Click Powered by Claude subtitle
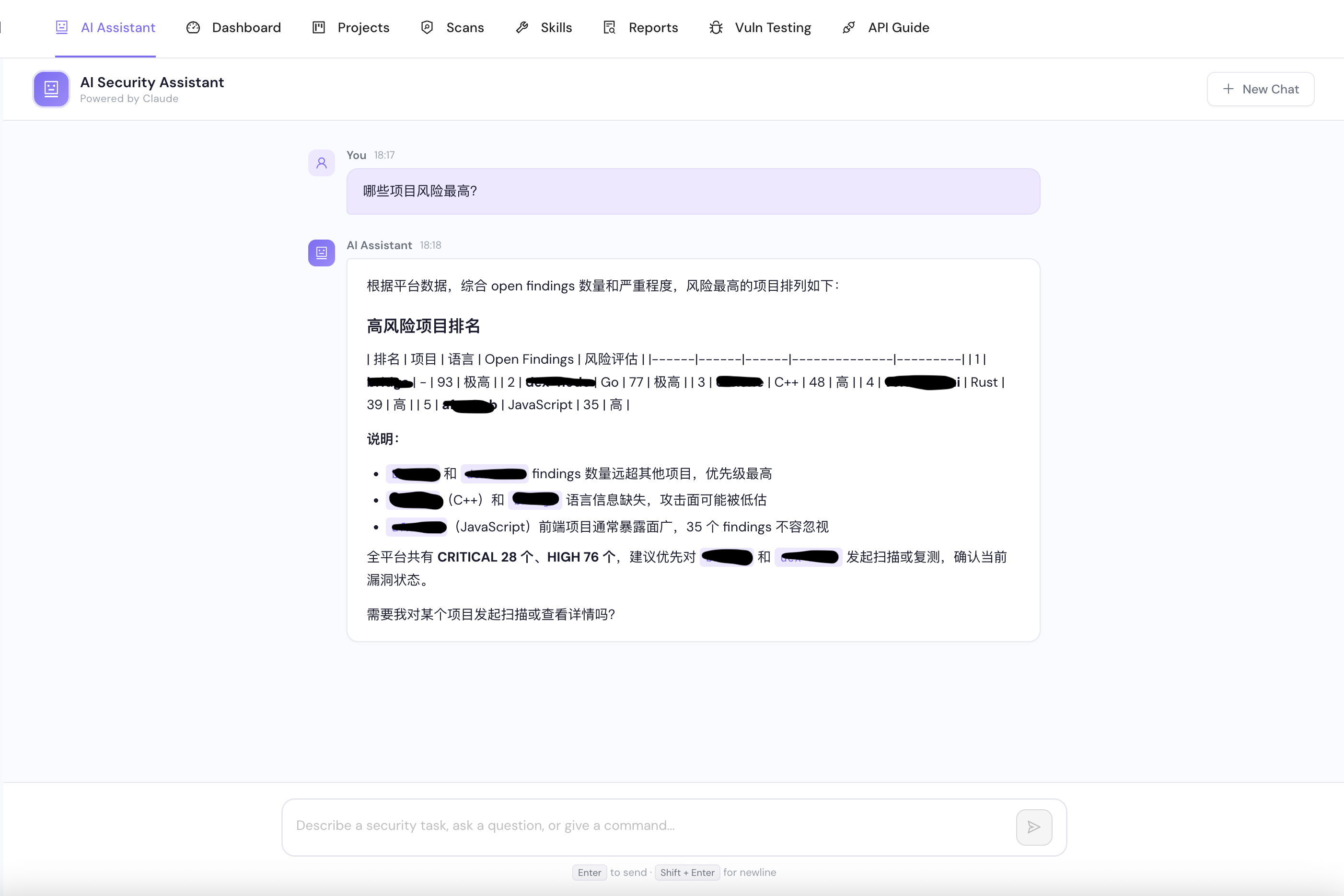The width and height of the screenshot is (1344, 896). tap(129, 99)
